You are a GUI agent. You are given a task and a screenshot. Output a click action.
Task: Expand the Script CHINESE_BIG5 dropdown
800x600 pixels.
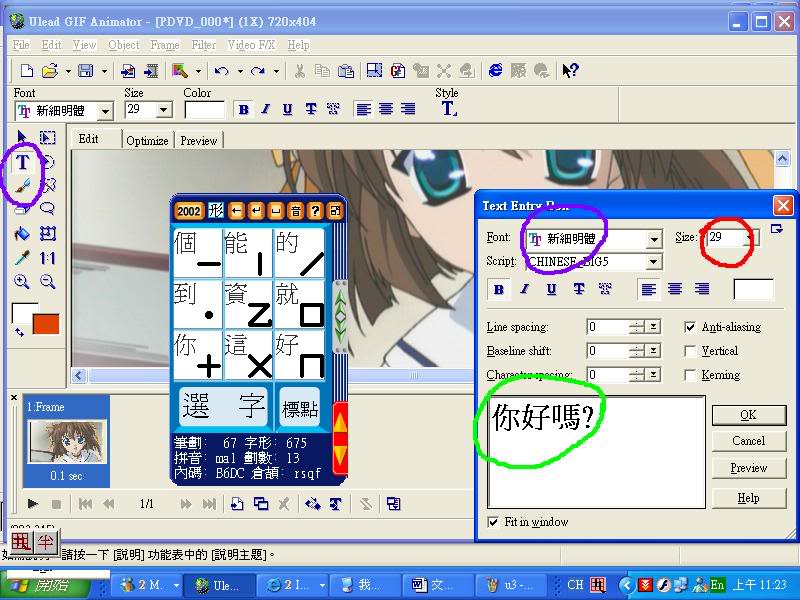point(654,262)
